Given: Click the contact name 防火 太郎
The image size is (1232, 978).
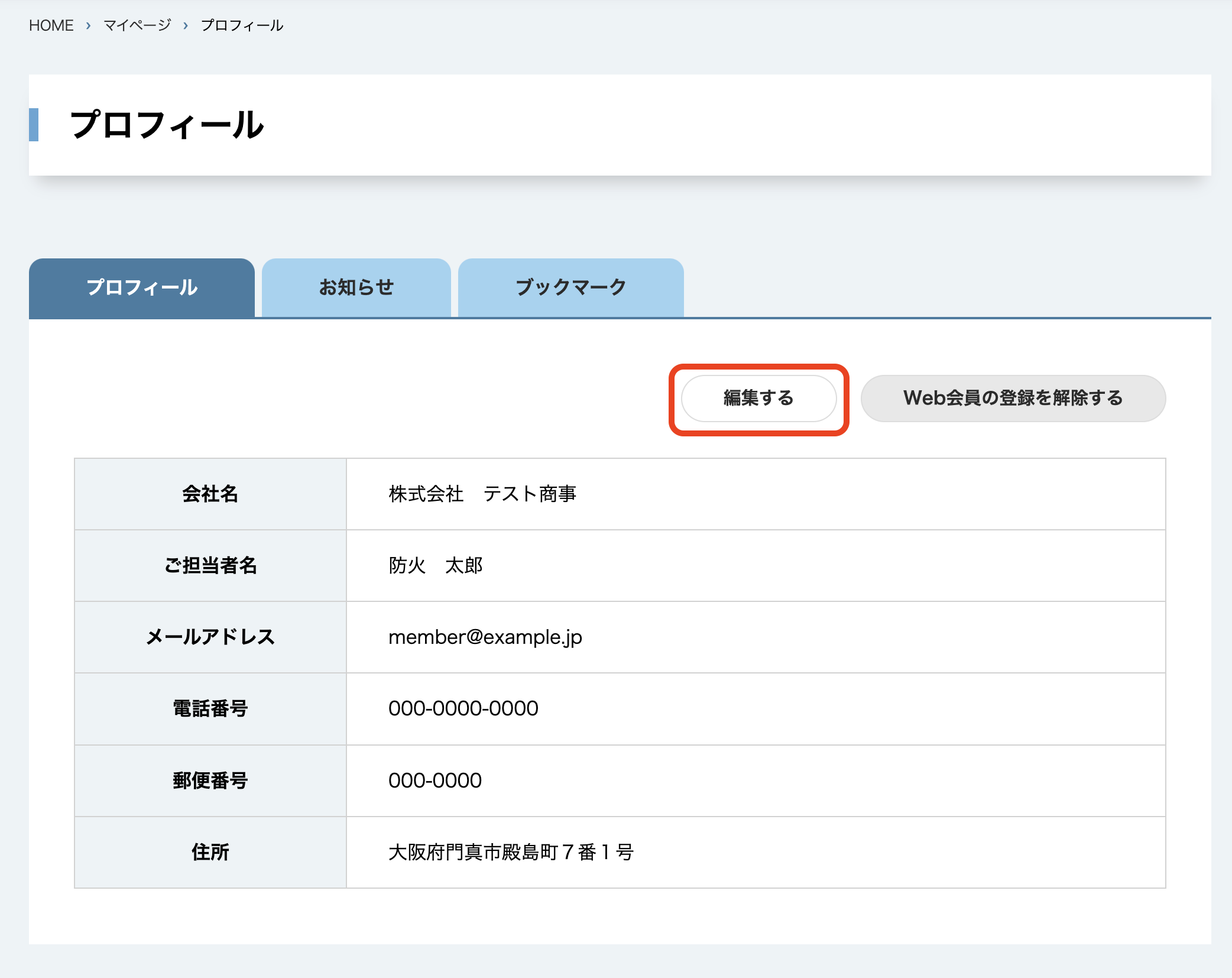Looking at the screenshot, I should pyautogui.click(x=435, y=566).
